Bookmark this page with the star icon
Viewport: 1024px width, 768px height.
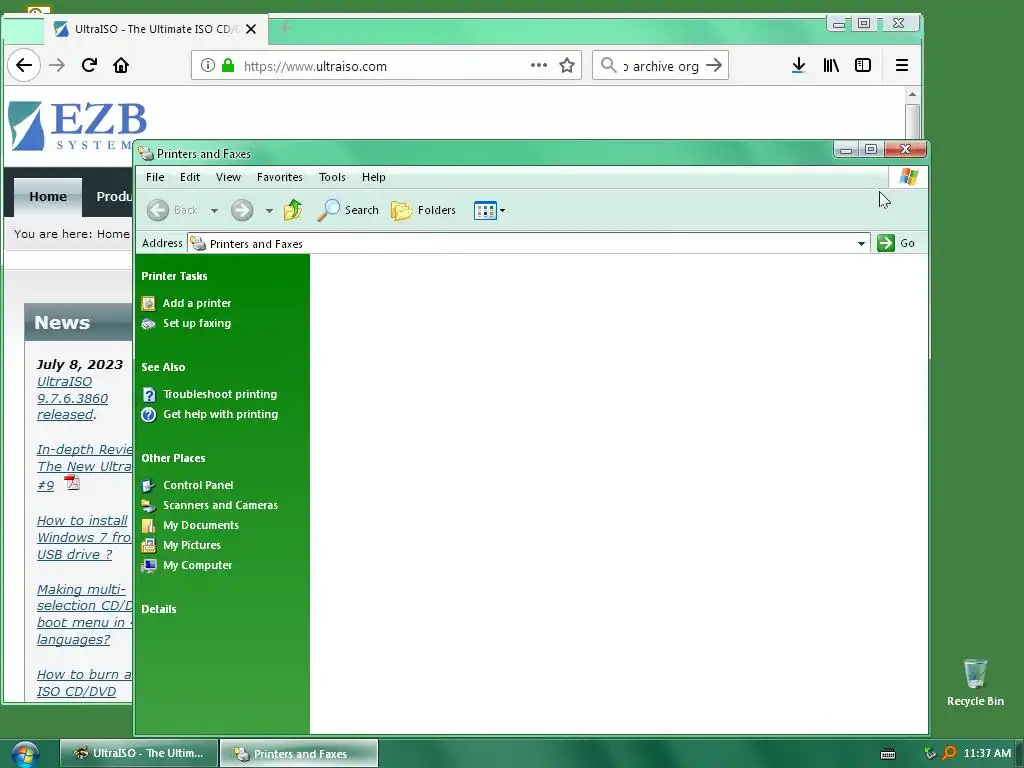click(x=567, y=65)
